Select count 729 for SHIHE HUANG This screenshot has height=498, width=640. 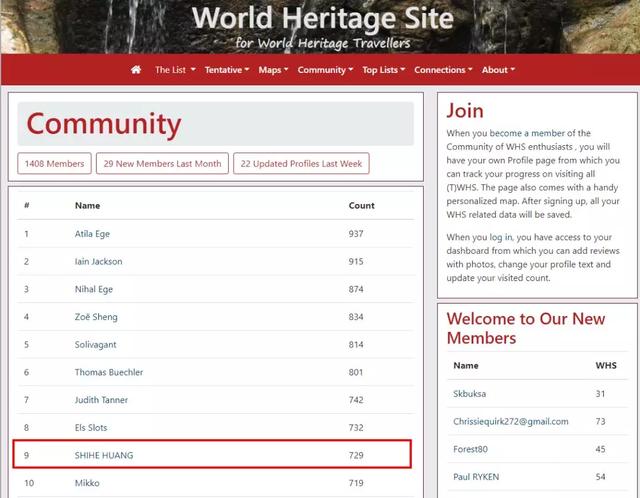(356, 455)
